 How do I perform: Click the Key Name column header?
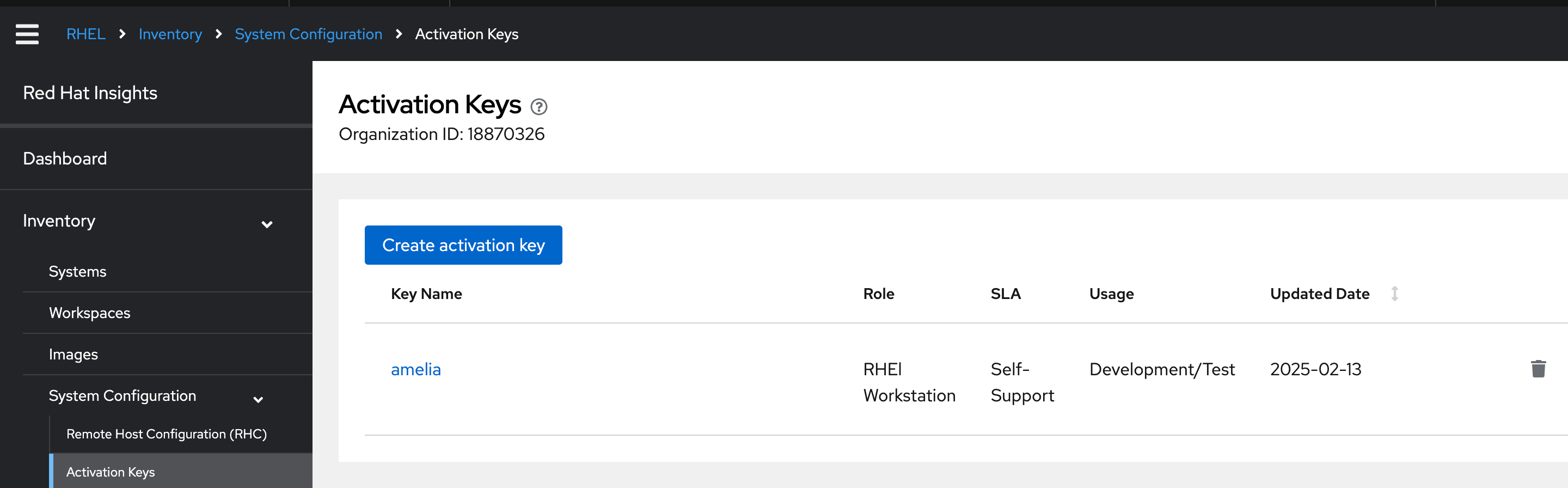click(x=426, y=294)
